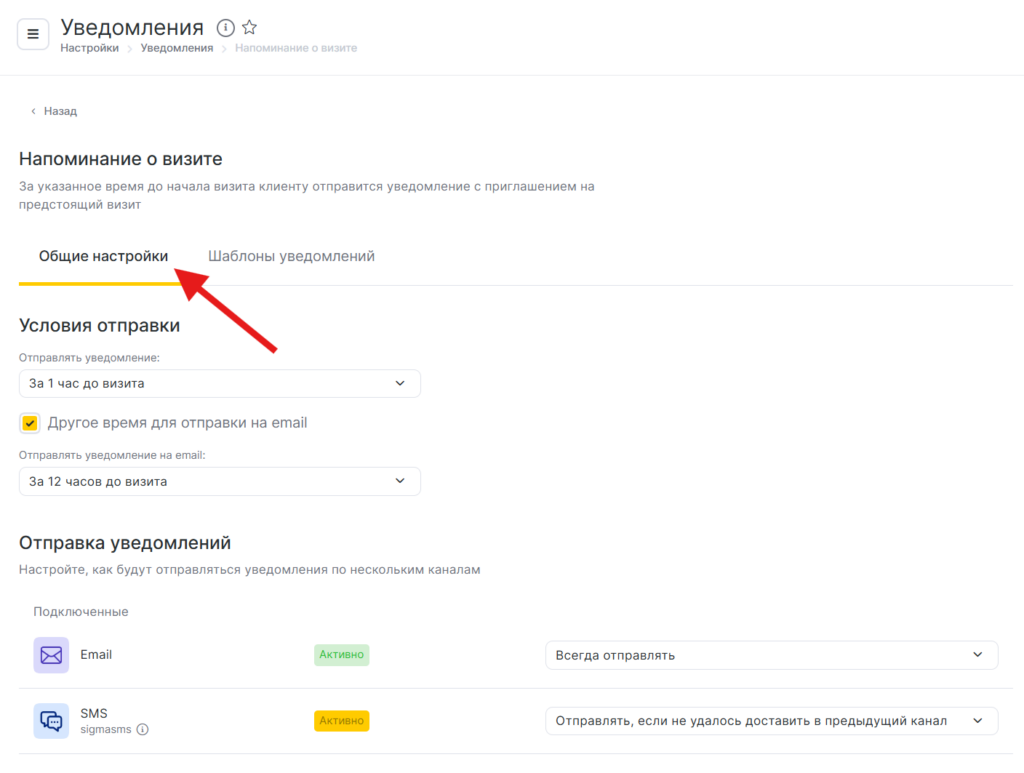Click the SMS chat bubbles icon
The width and height of the screenshot is (1024, 773).
(x=51, y=720)
